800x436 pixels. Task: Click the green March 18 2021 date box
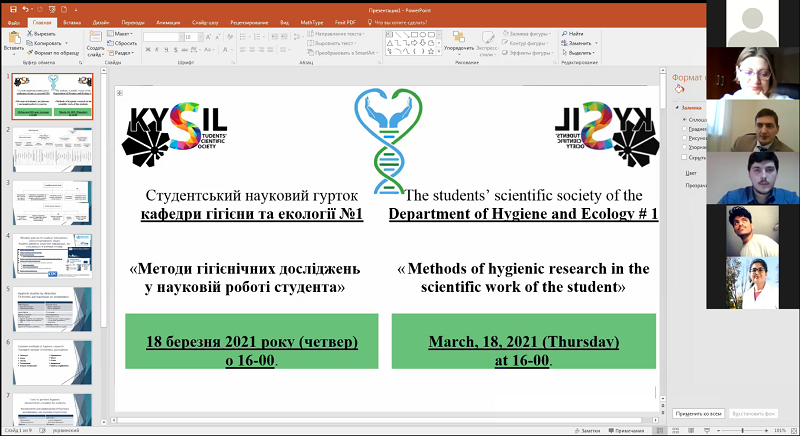(x=523, y=341)
